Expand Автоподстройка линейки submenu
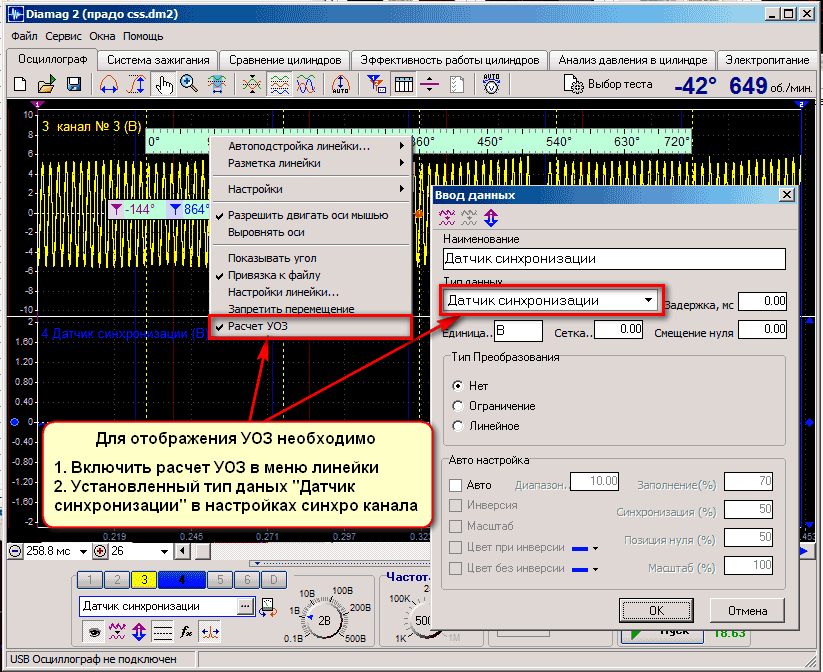The width and height of the screenshot is (823, 672). click(x=310, y=146)
